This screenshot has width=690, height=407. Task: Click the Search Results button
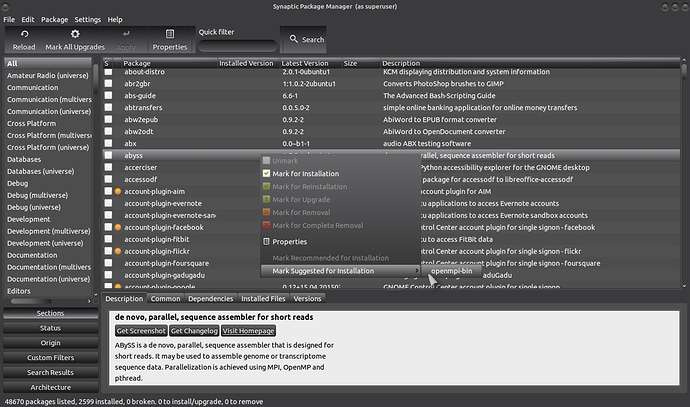[51, 372]
